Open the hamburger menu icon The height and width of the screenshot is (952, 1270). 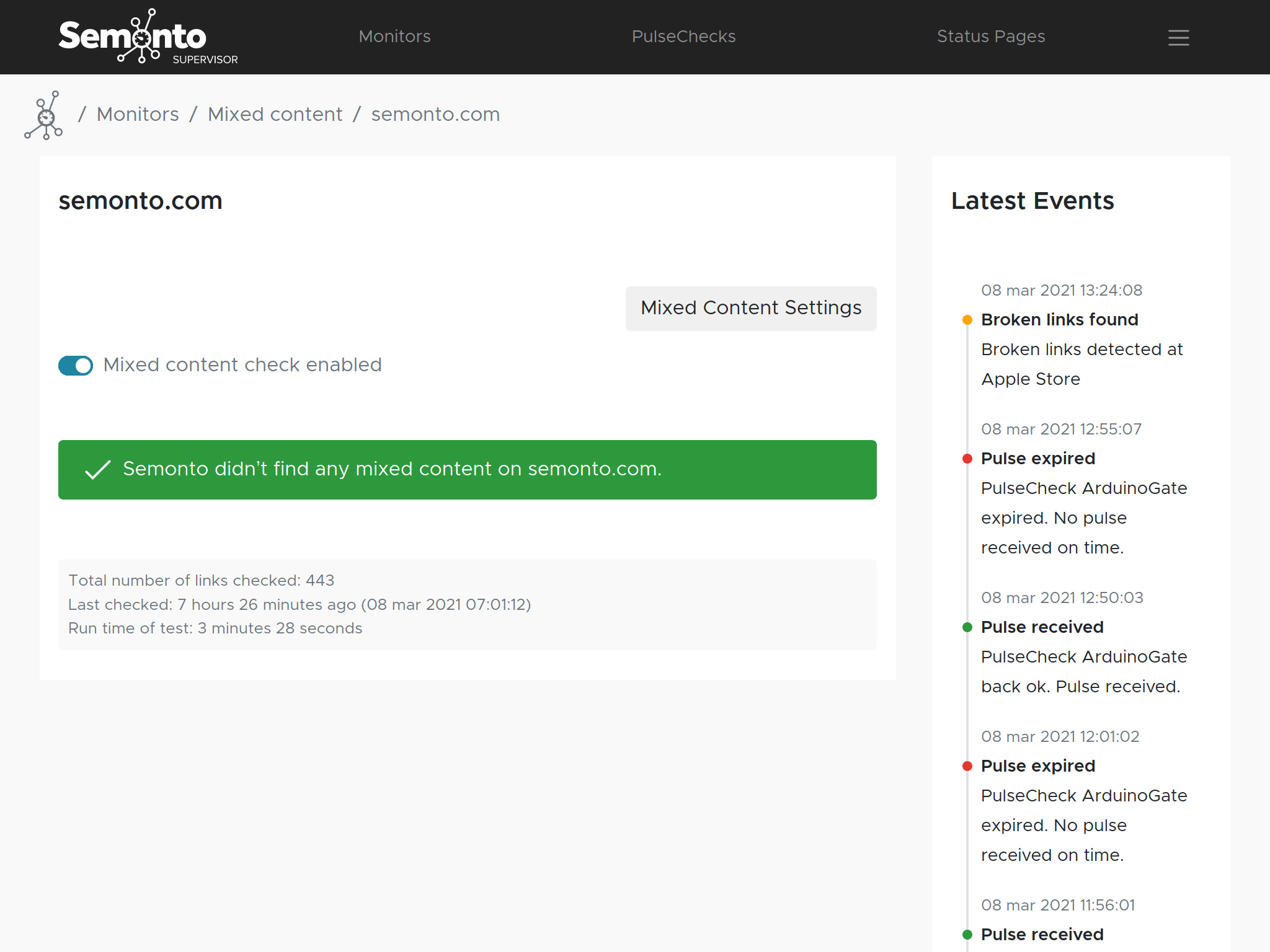1178,38
